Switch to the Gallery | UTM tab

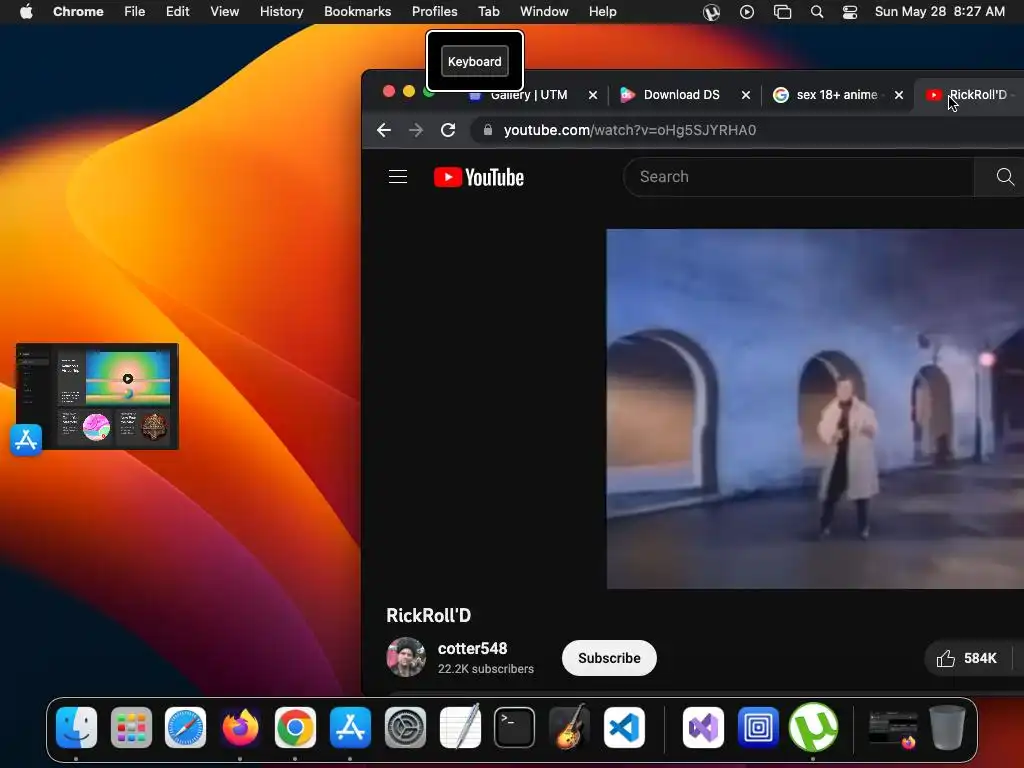[529, 95]
